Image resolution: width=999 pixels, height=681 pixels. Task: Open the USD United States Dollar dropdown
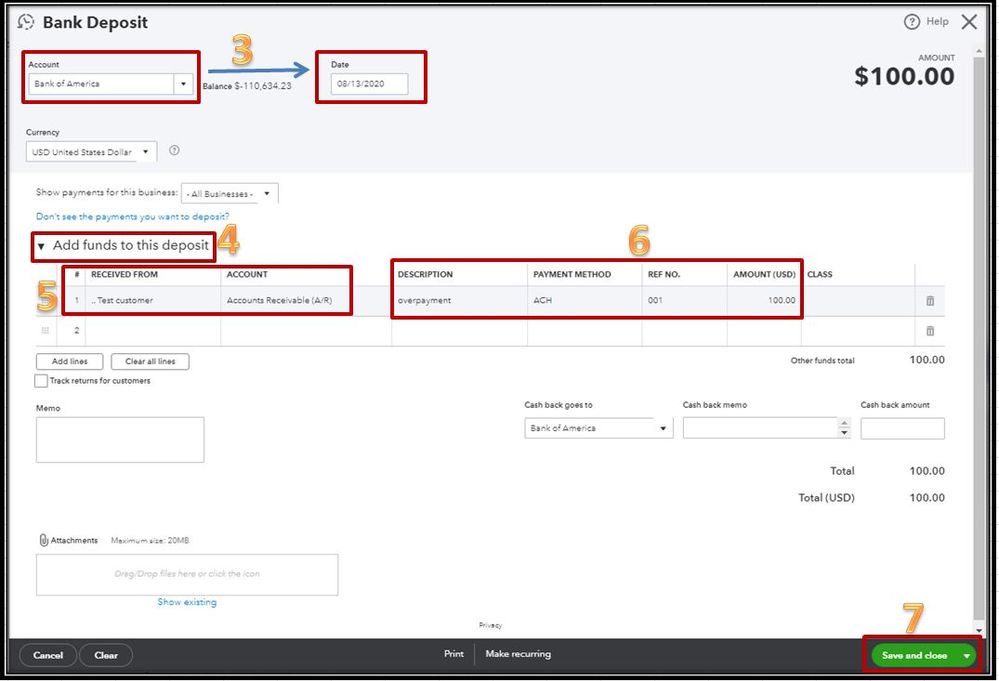[145, 152]
